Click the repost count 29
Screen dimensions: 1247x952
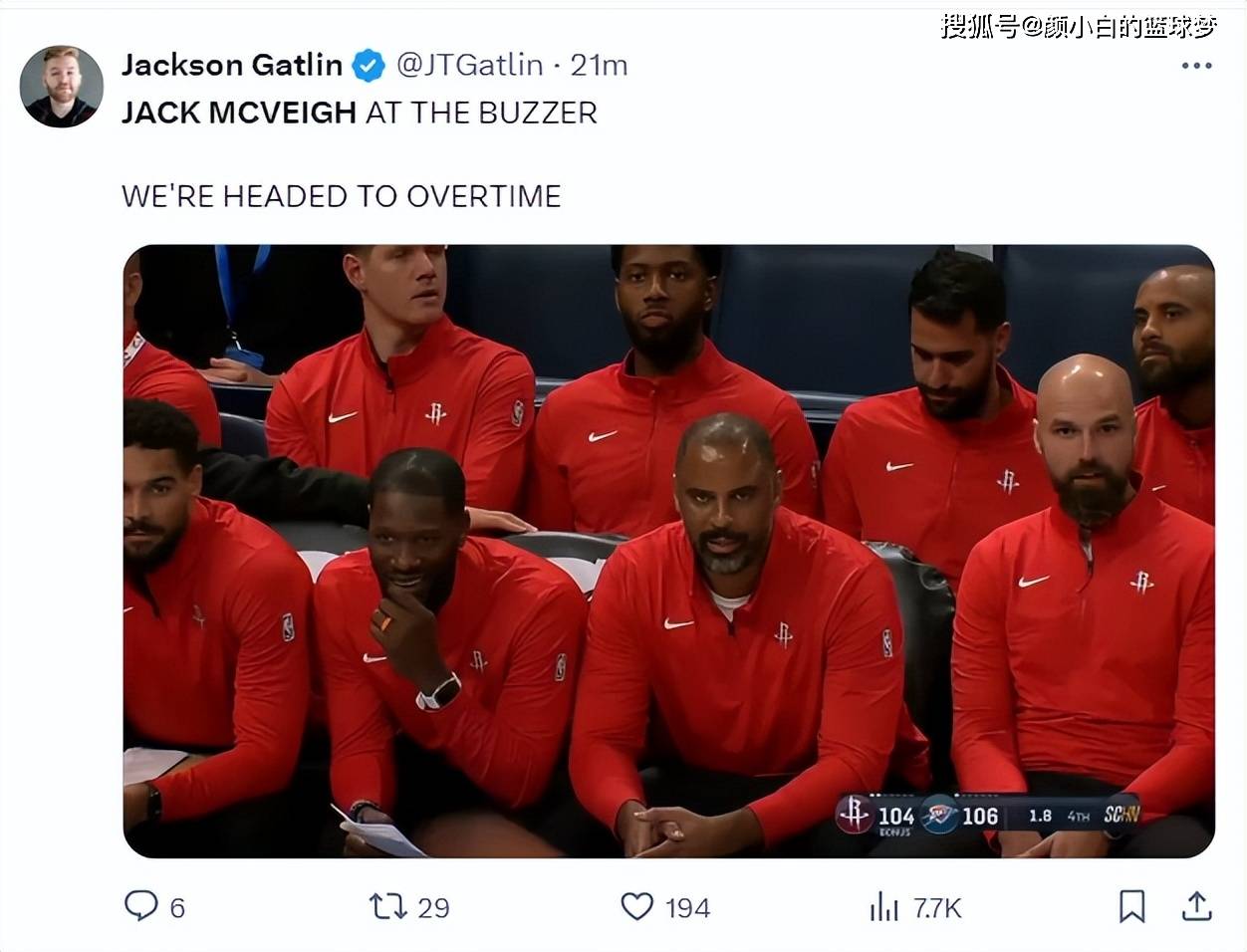coord(433,908)
